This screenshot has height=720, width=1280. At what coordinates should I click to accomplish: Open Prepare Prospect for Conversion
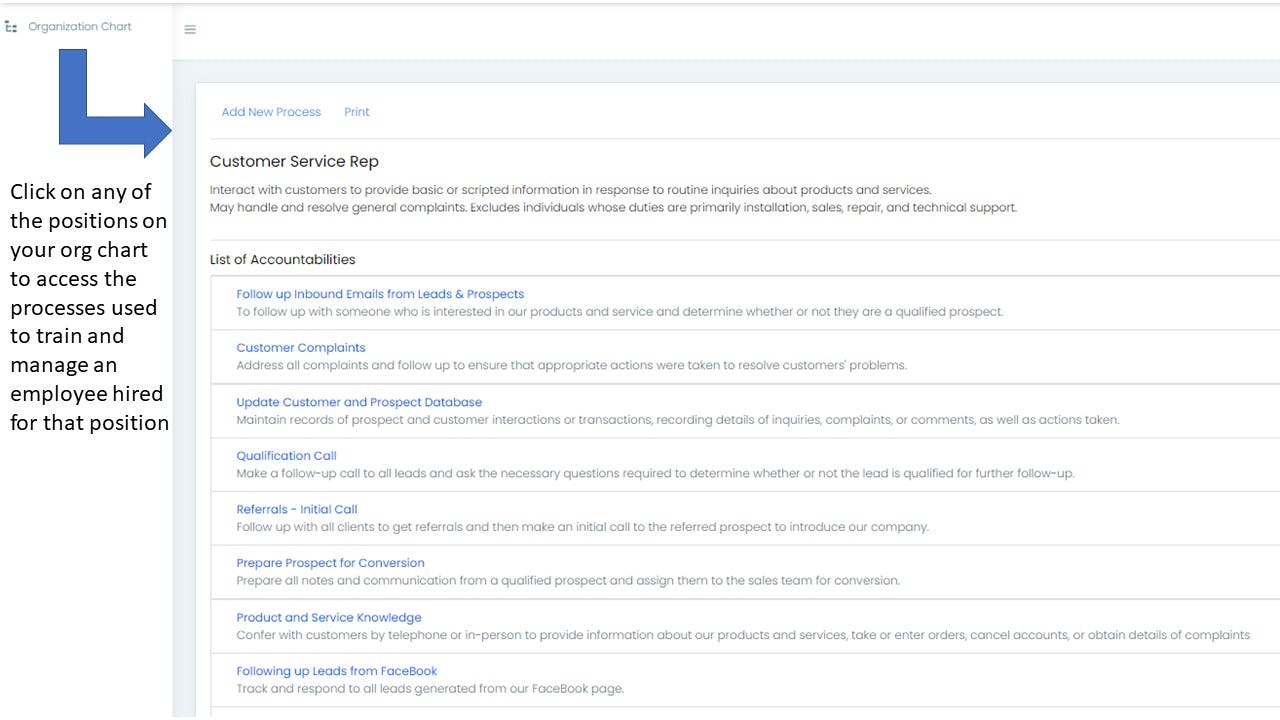point(330,563)
